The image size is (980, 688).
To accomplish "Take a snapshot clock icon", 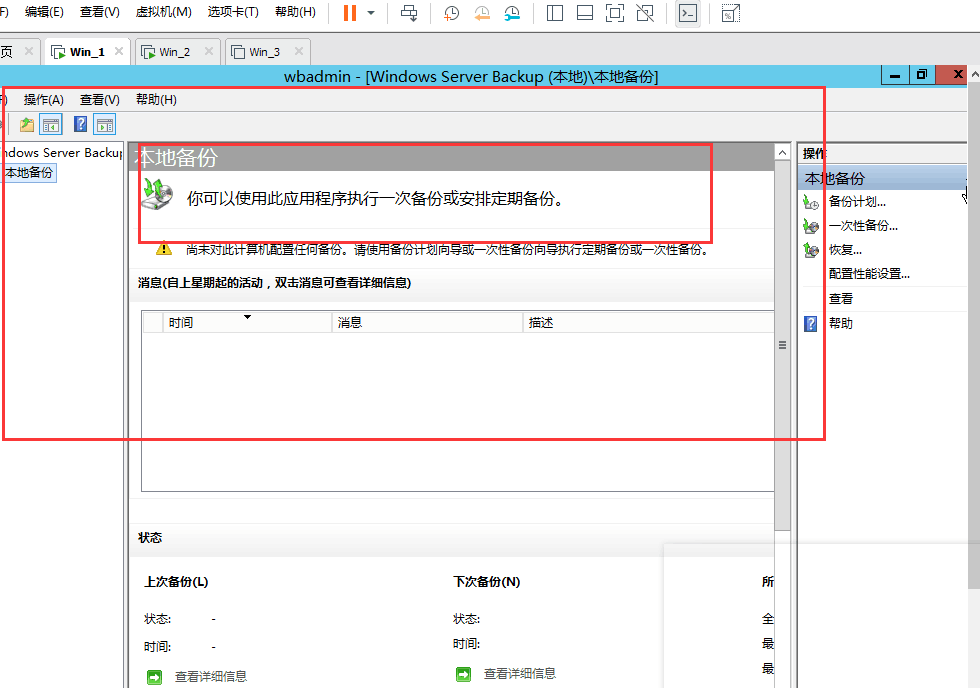I will pos(451,12).
